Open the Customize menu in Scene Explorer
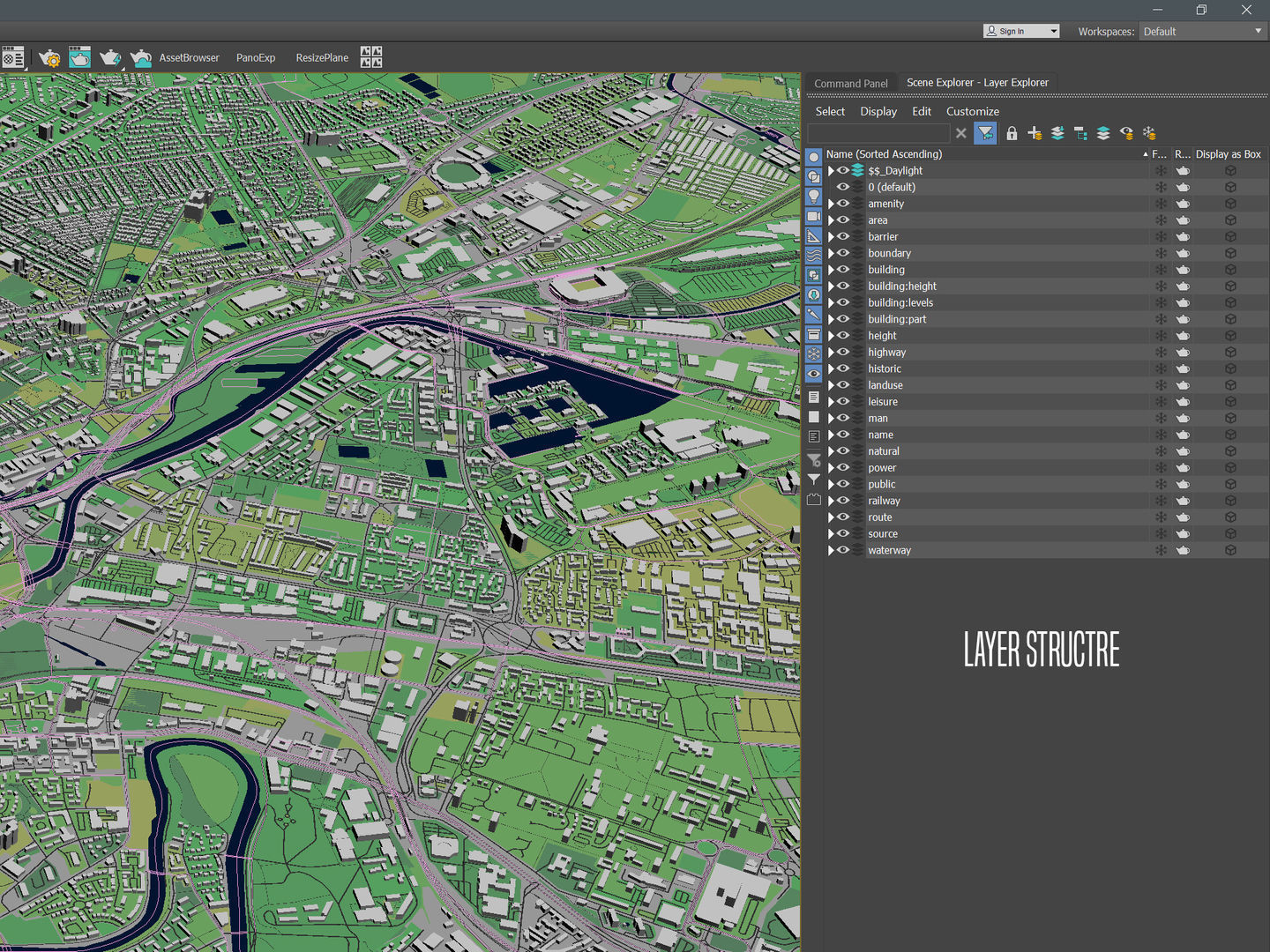 click(973, 111)
